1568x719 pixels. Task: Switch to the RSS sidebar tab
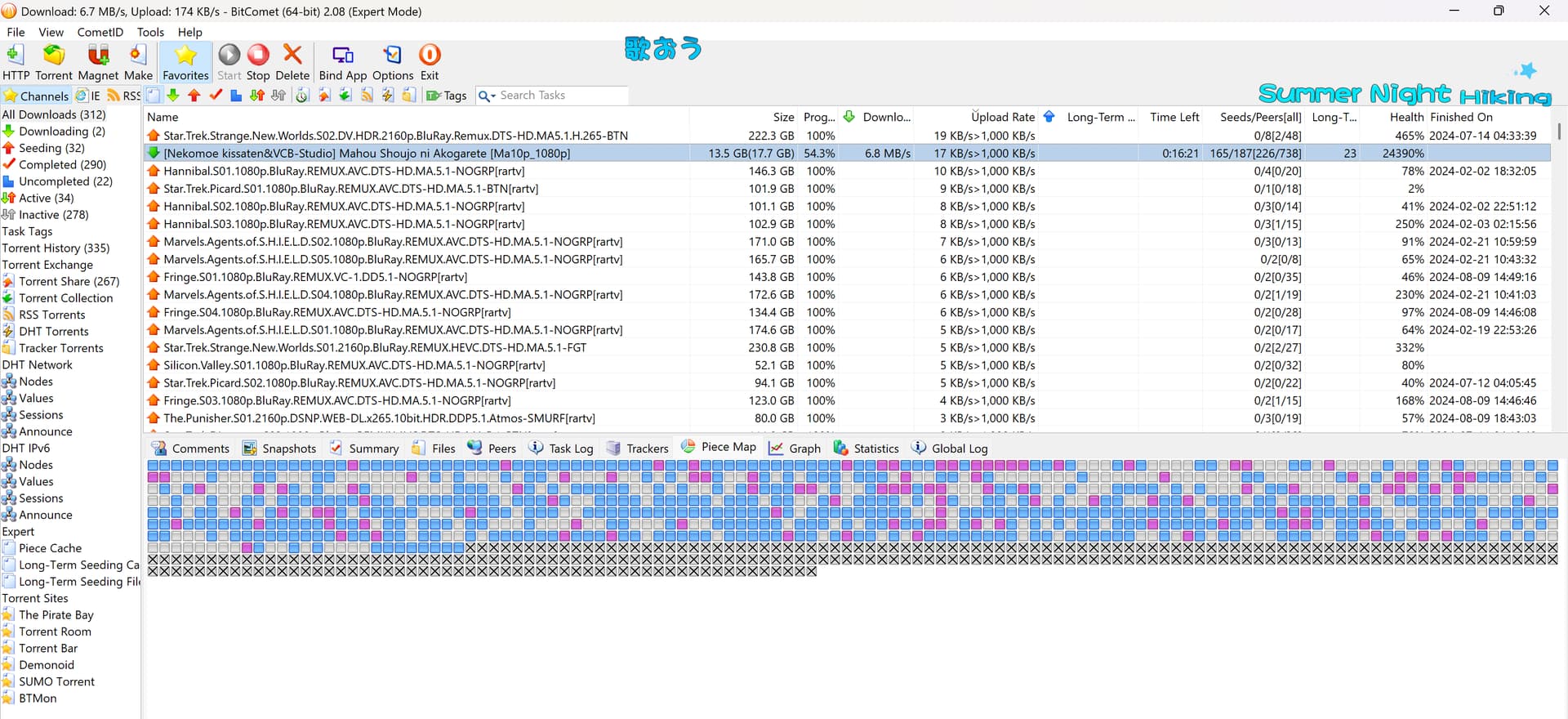coord(123,96)
